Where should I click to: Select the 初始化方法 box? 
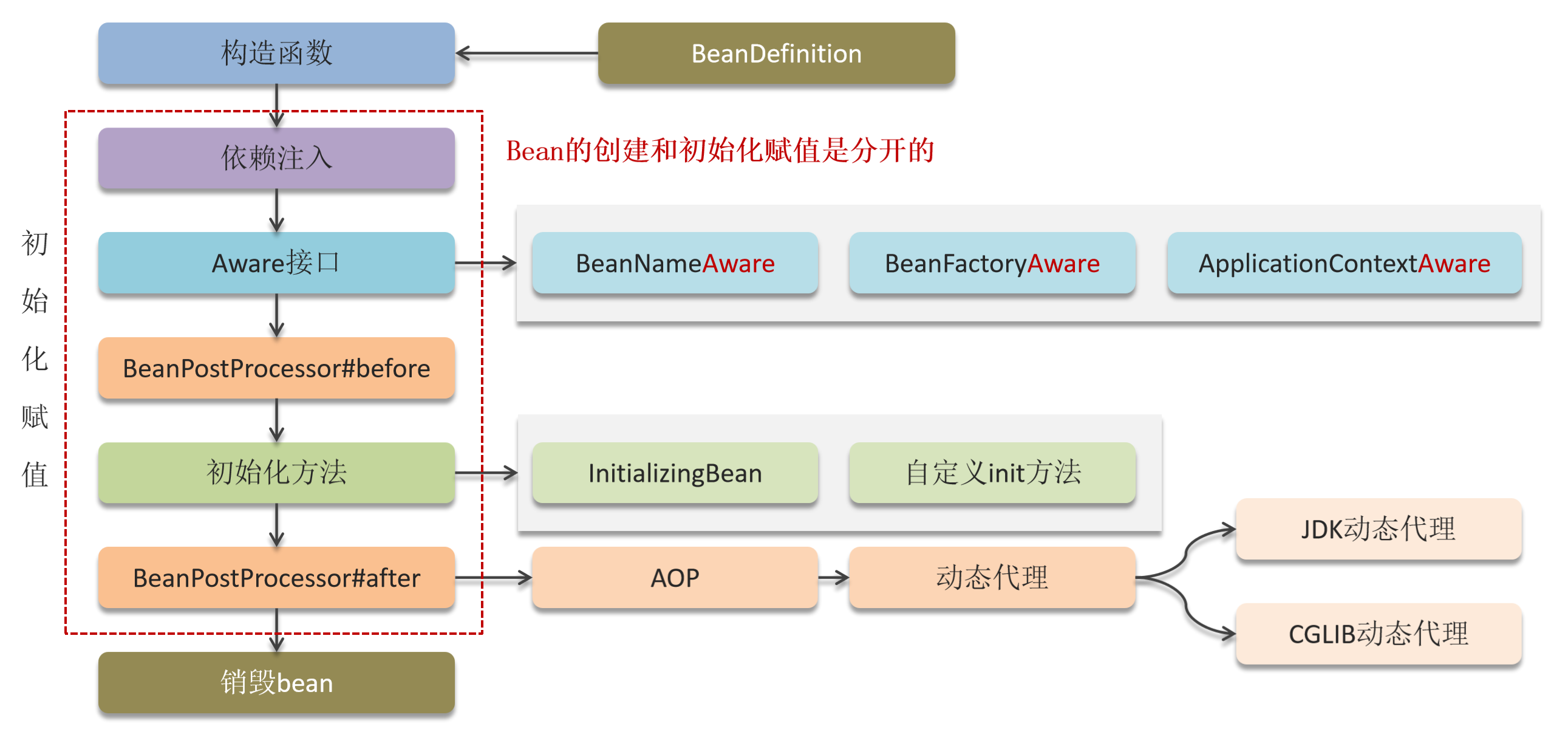click(276, 473)
